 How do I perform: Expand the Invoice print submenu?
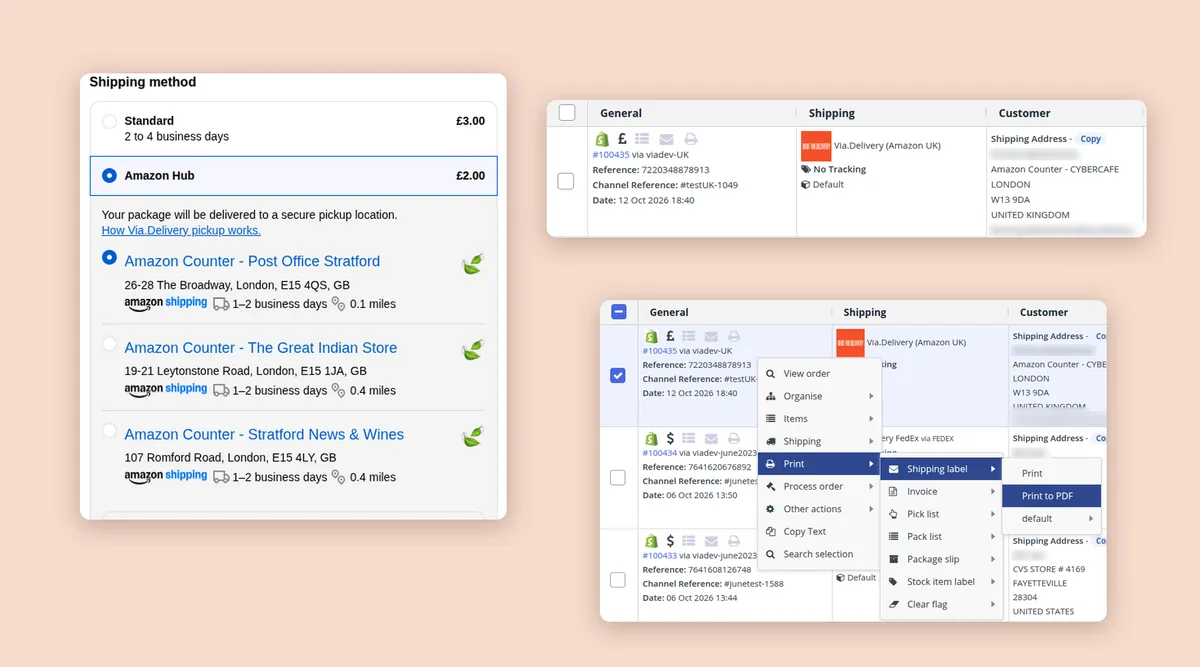click(942, 492)
